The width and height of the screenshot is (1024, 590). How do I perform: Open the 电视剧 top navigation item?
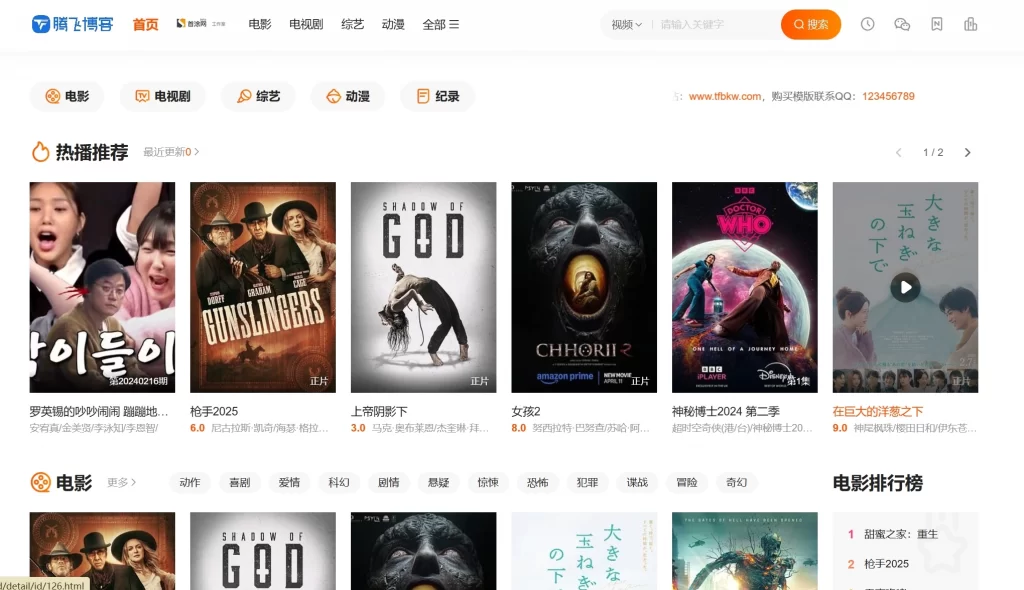(306, 24)
